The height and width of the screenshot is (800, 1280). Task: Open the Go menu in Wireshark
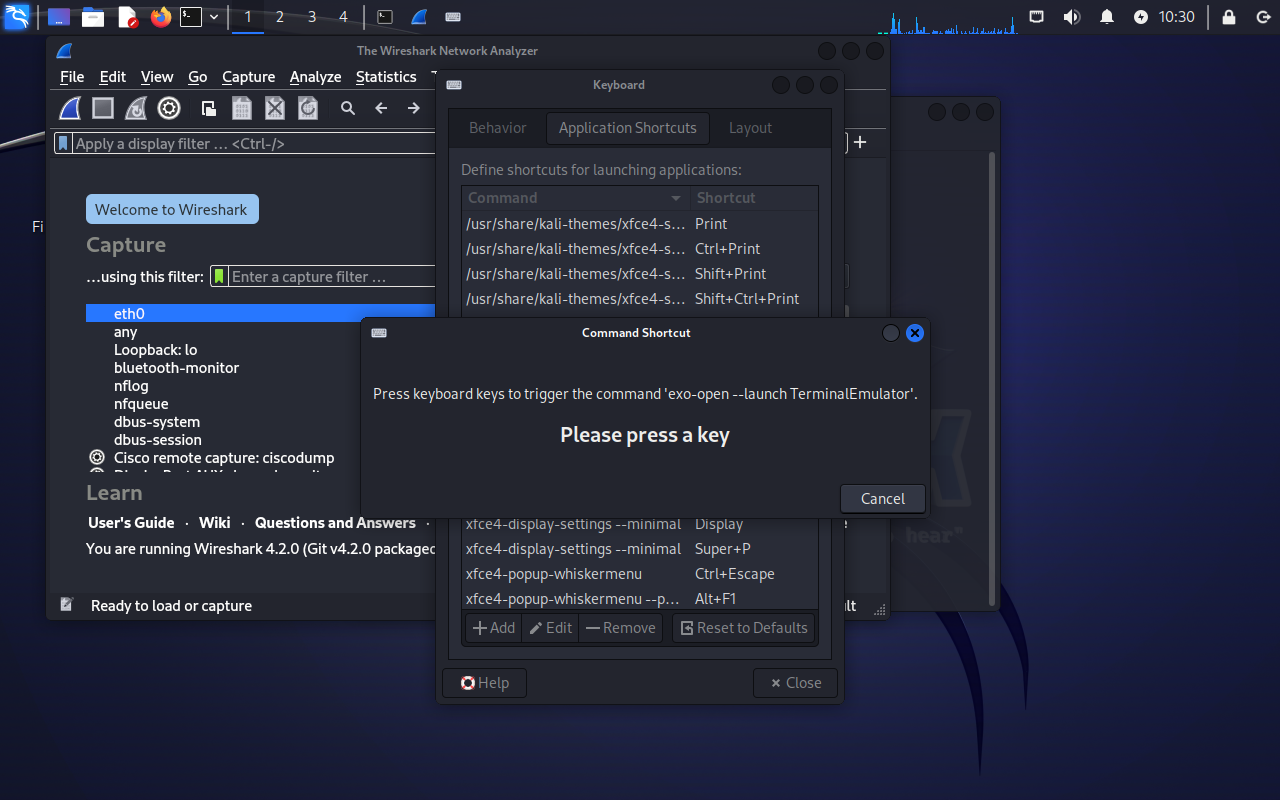coord(198,77)
